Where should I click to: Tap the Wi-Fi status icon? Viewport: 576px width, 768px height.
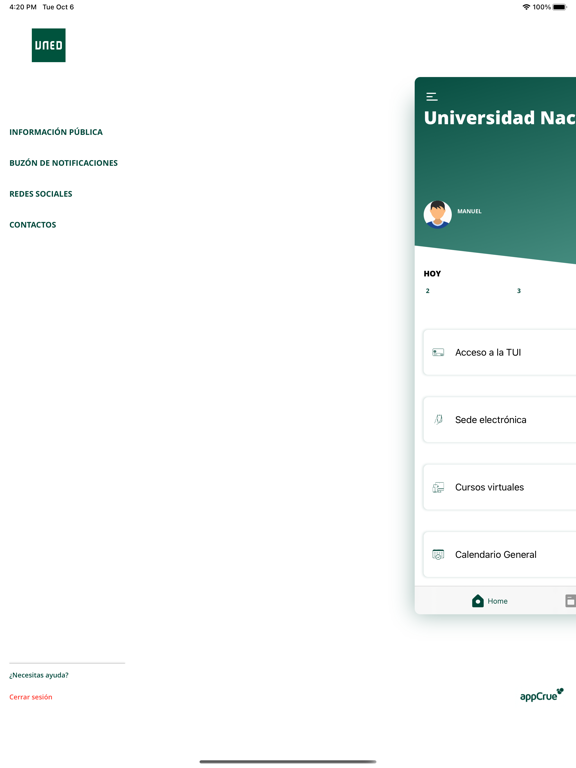(x=527, y=7)
